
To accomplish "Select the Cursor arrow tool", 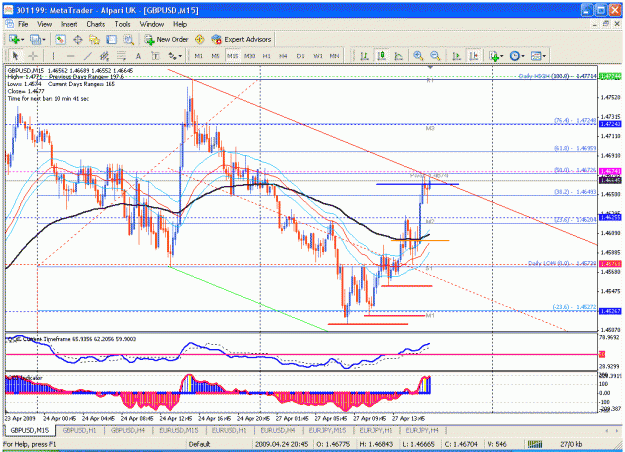I will pyautogui.click(x=16, y=56).
